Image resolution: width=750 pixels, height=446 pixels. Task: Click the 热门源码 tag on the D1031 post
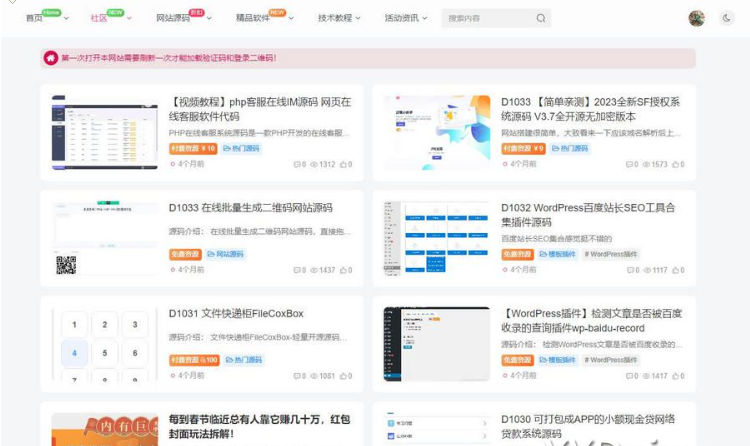(x=244, y=360)
